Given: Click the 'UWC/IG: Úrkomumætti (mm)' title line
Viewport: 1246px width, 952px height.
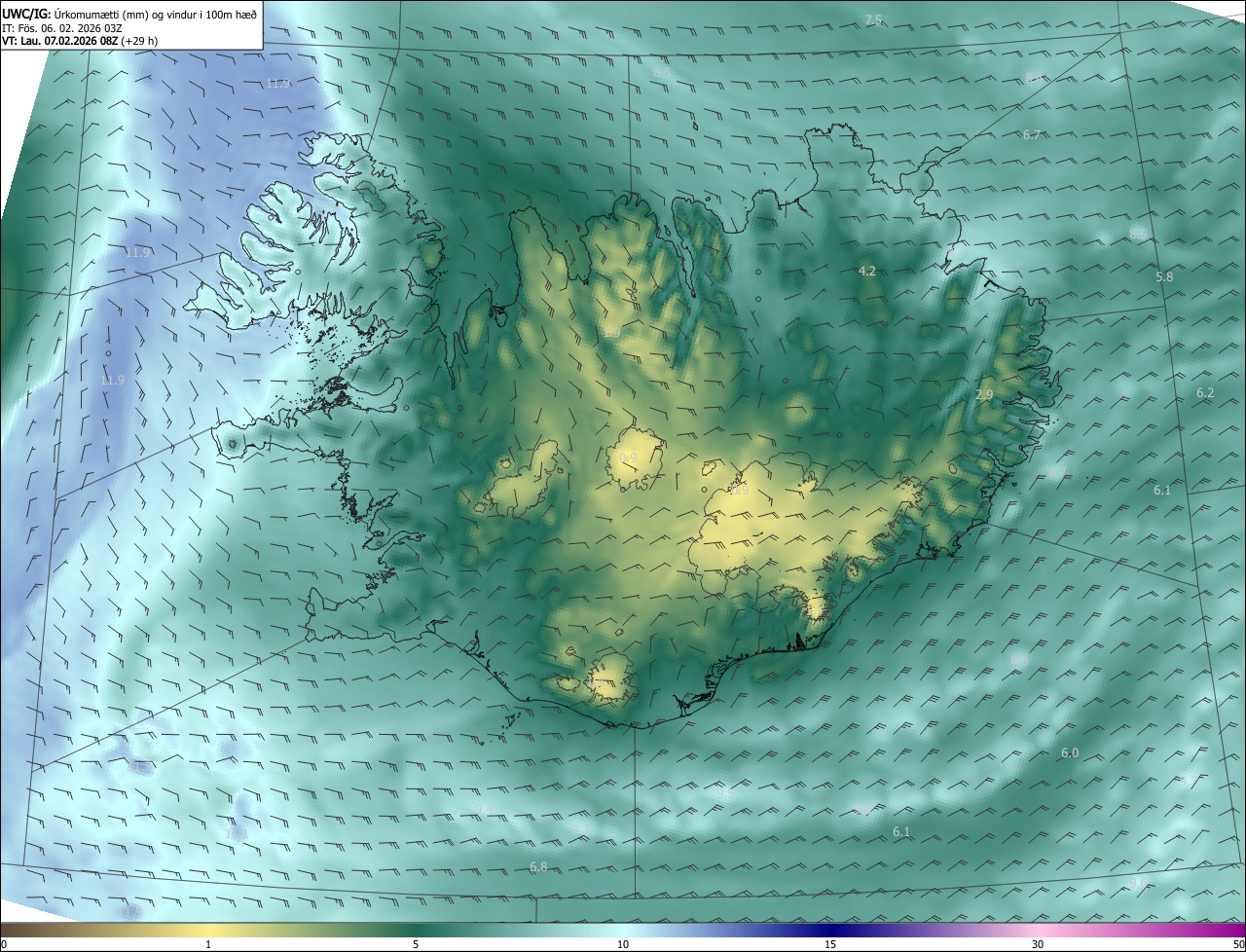Looking at the screenshot, I should click(x=129, y=14).
